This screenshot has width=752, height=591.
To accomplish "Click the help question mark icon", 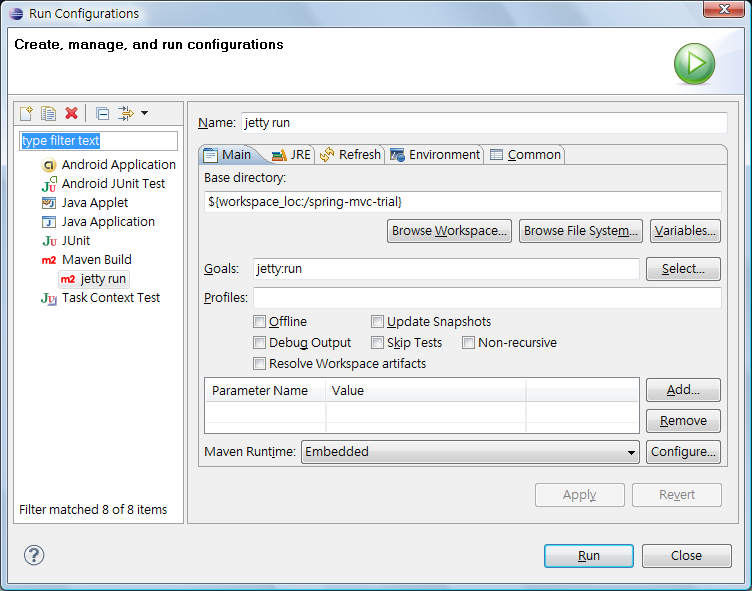I will (x=33, y=555).
